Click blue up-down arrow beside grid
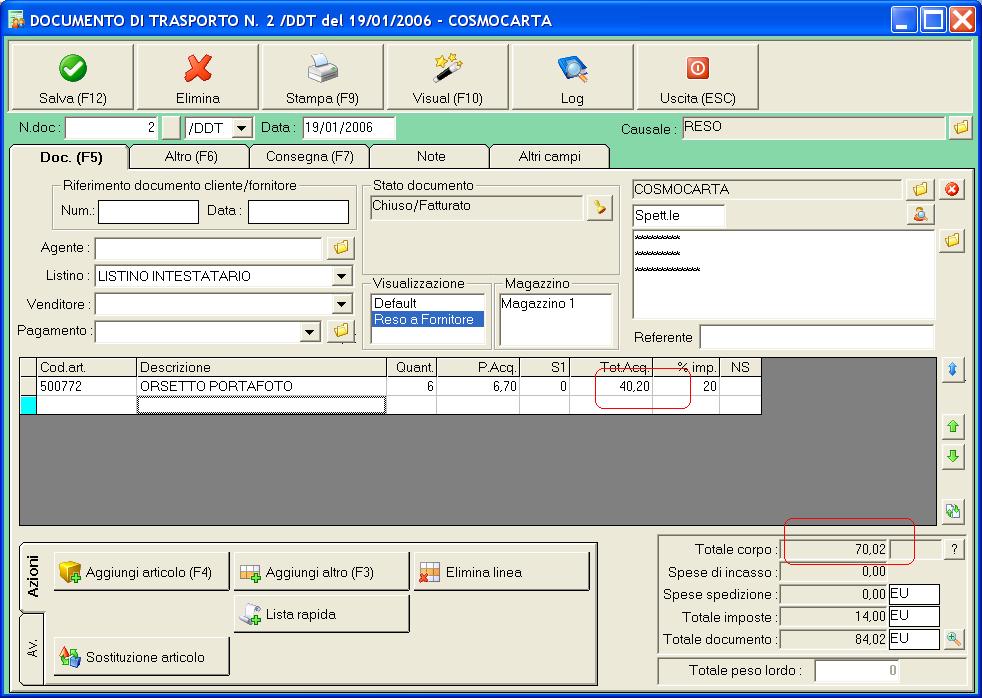The image size is (982, 698). coord(953,369)
